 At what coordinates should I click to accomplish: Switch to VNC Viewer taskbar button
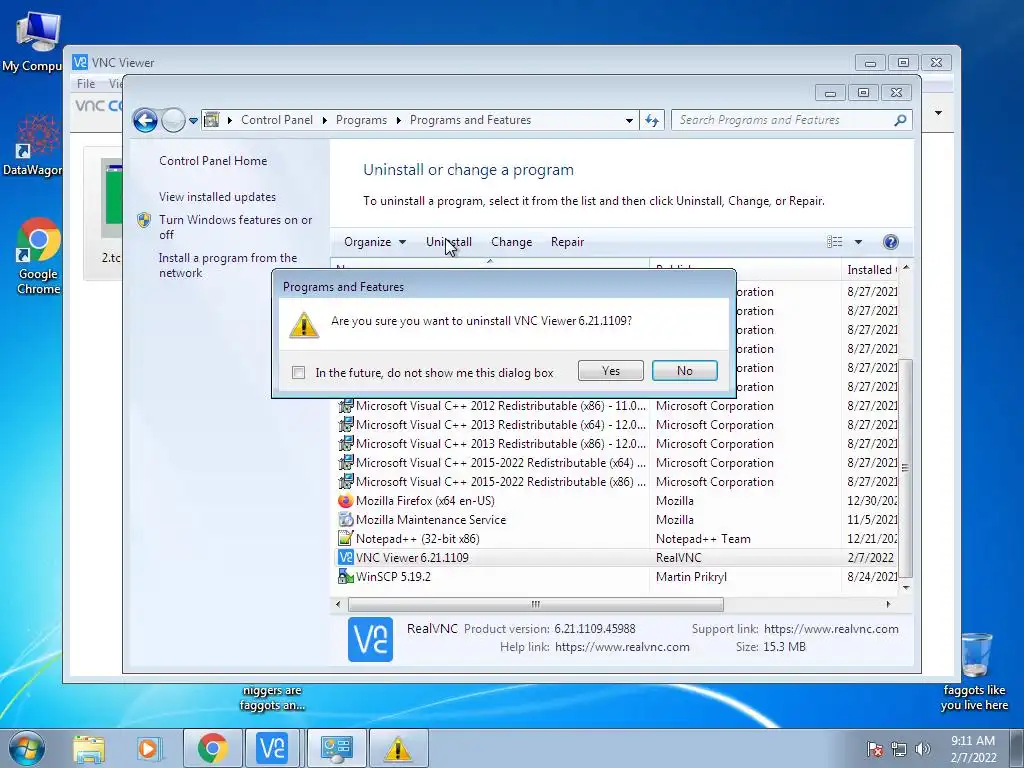272,748
